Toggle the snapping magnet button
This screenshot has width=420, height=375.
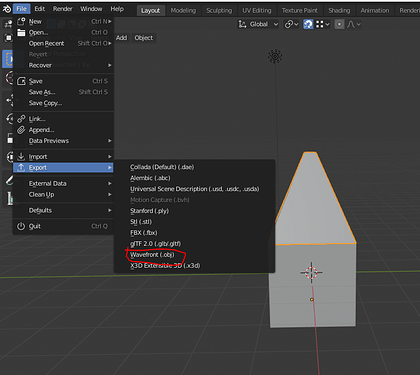(308, 24)
